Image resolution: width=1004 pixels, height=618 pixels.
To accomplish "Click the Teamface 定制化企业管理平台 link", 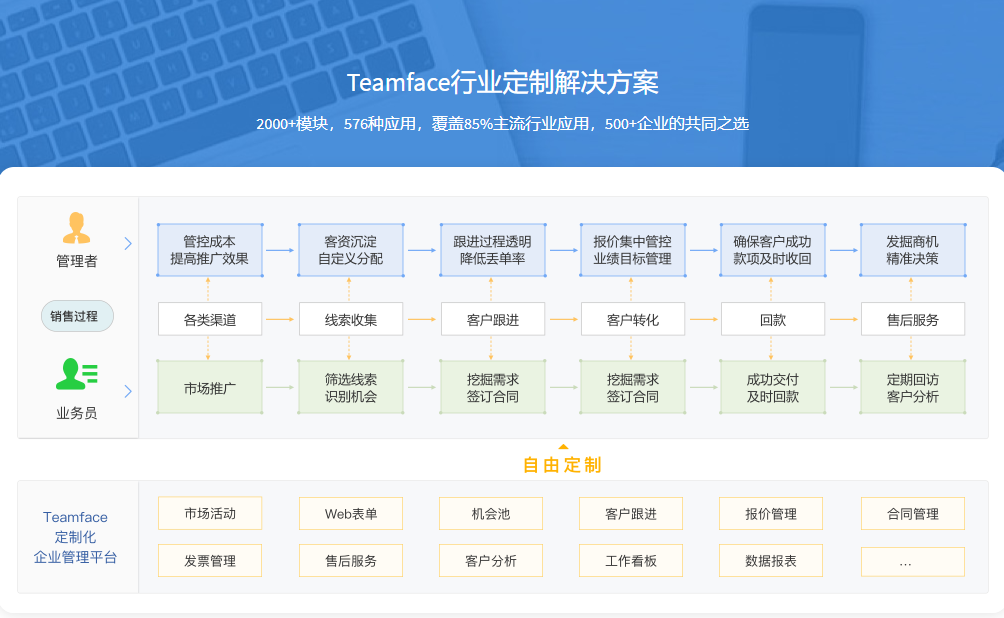I will tap(77, 537).
